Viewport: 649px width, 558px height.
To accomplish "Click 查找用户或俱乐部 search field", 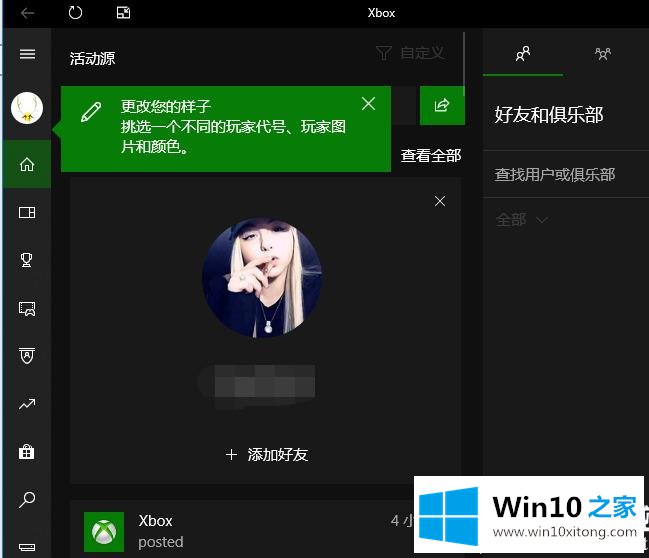I will (x=565, y=174).
